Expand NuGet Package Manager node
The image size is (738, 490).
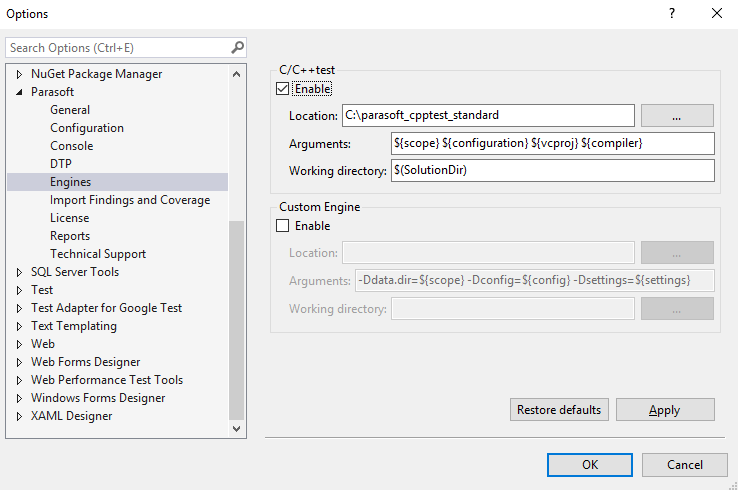[x=19, y=74]
